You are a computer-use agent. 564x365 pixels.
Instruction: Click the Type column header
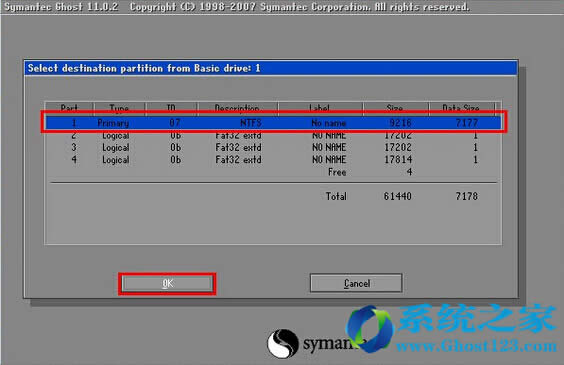tap(119, 108)
